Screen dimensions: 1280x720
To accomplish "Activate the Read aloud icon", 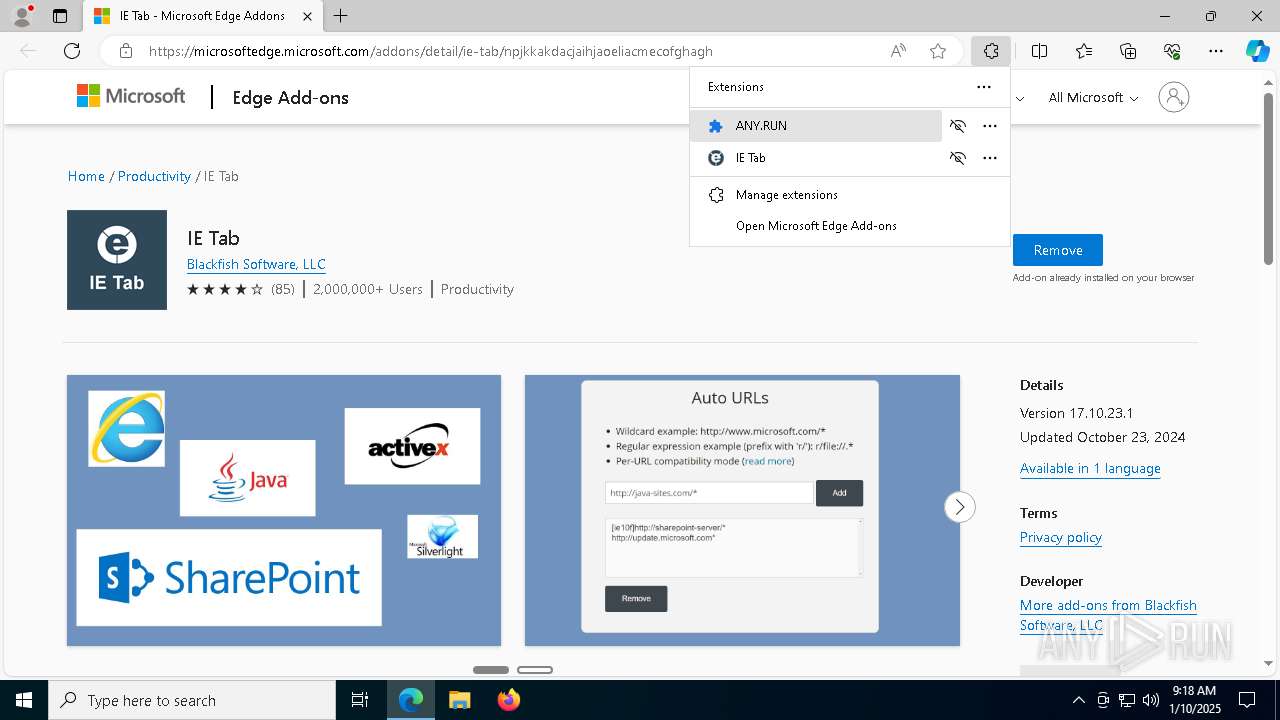I will click(898, 51).
